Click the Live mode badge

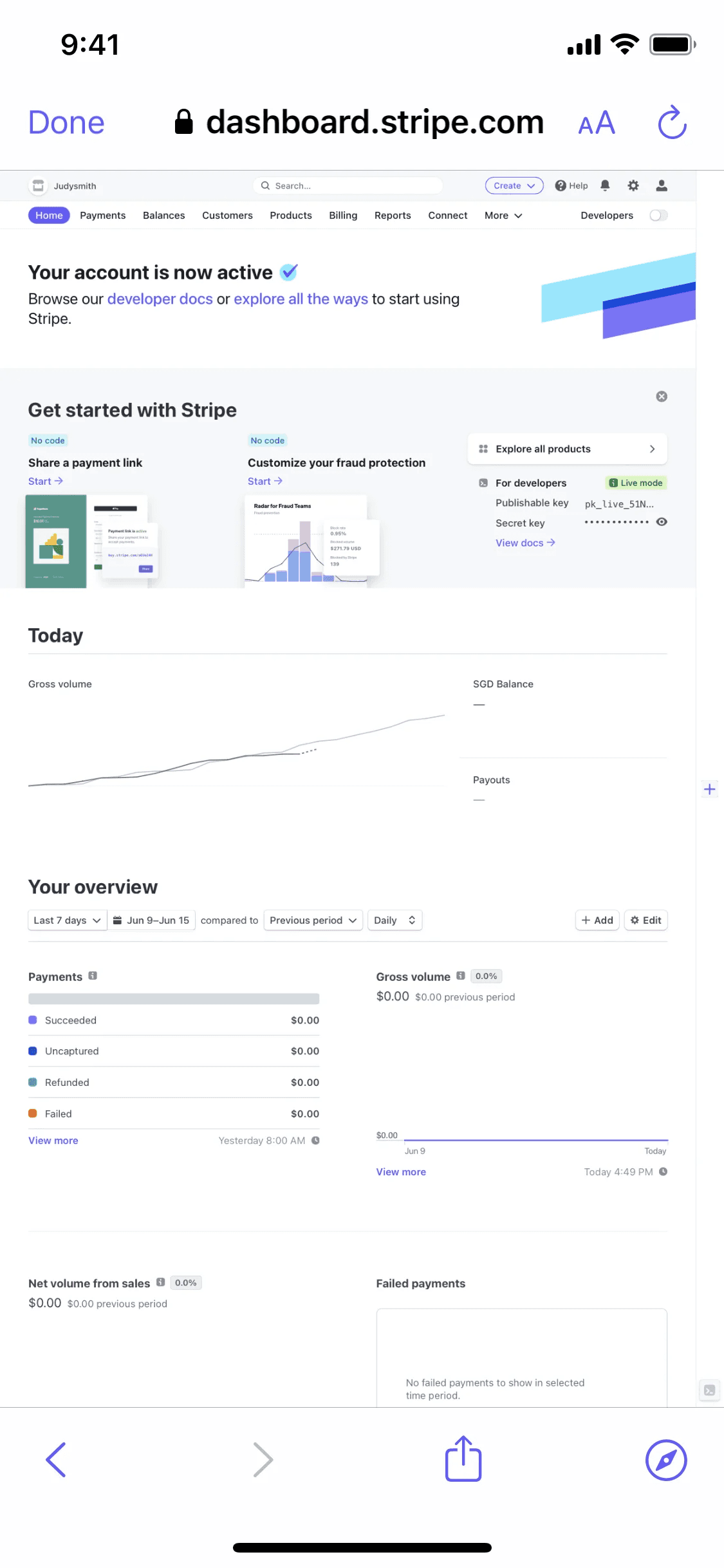636,483
